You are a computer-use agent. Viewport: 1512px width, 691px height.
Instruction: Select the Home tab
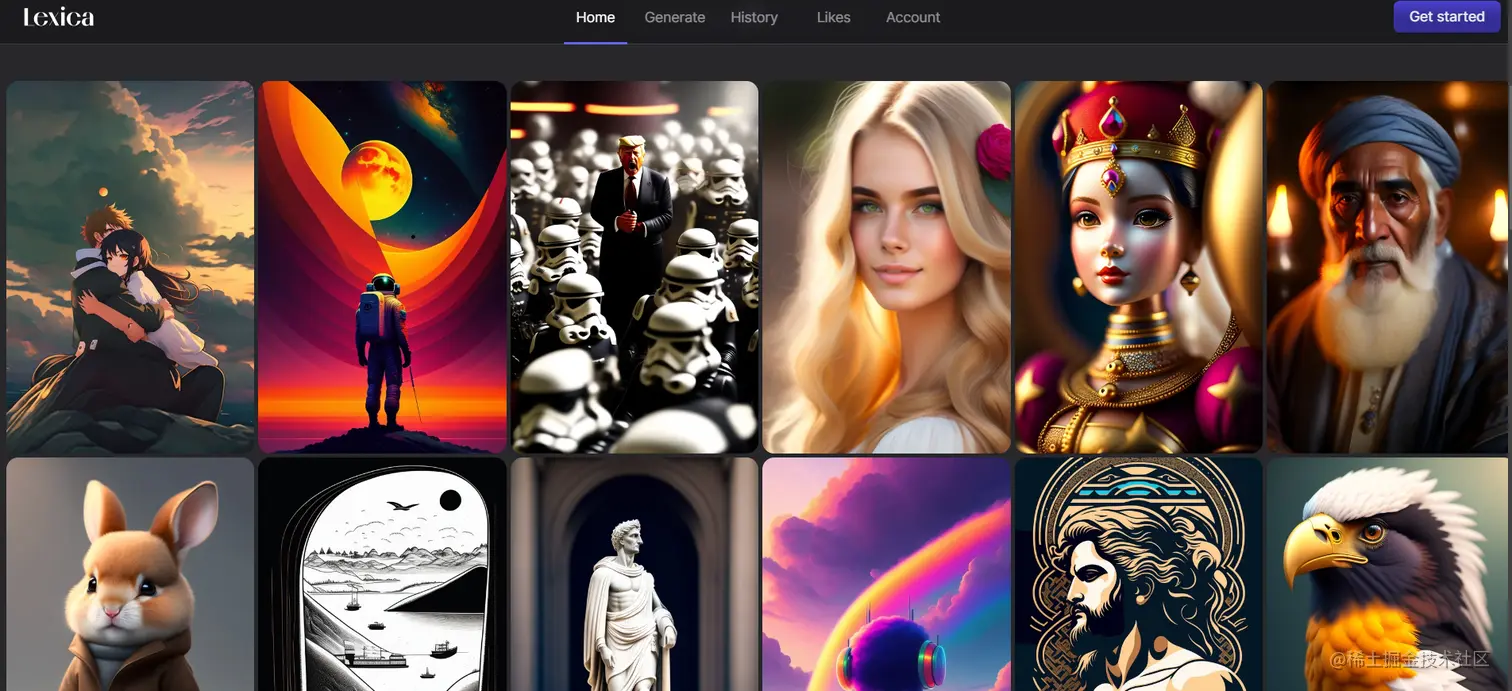pos(595,17)
